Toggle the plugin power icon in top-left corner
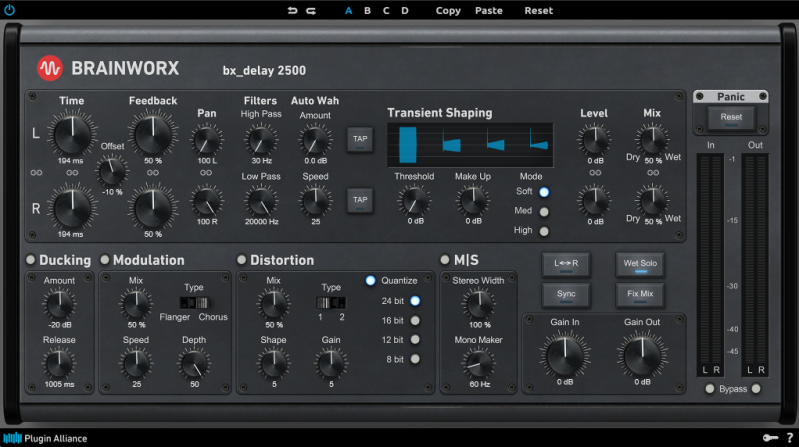This screenshot has height=447, width=799. point(9,10)
